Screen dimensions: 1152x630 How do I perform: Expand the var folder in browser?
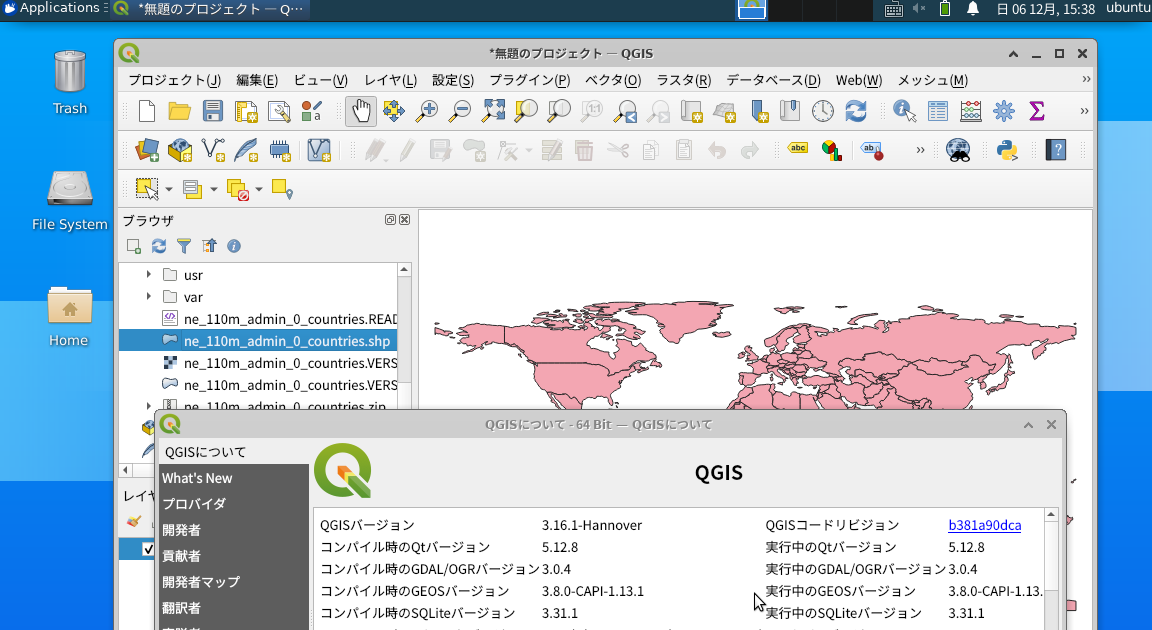(x=149, y=296)
